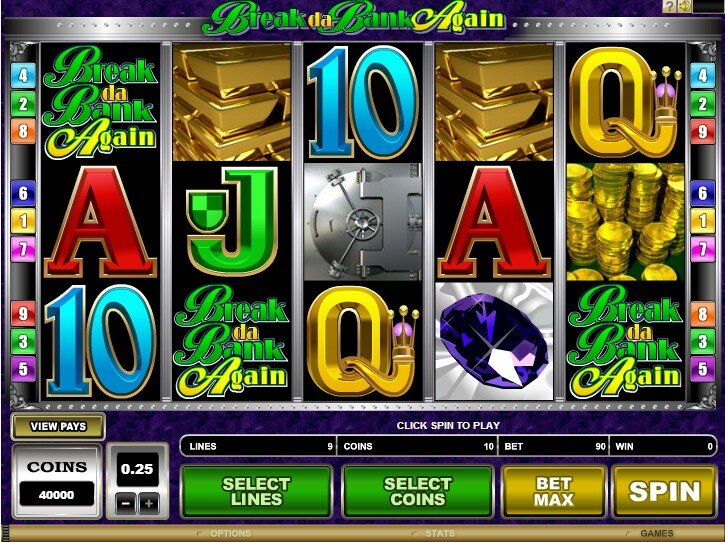Increase coin value with plus button
Viewport: 725px width, 542px height.
pyautogui.click(x=149, y=504)
